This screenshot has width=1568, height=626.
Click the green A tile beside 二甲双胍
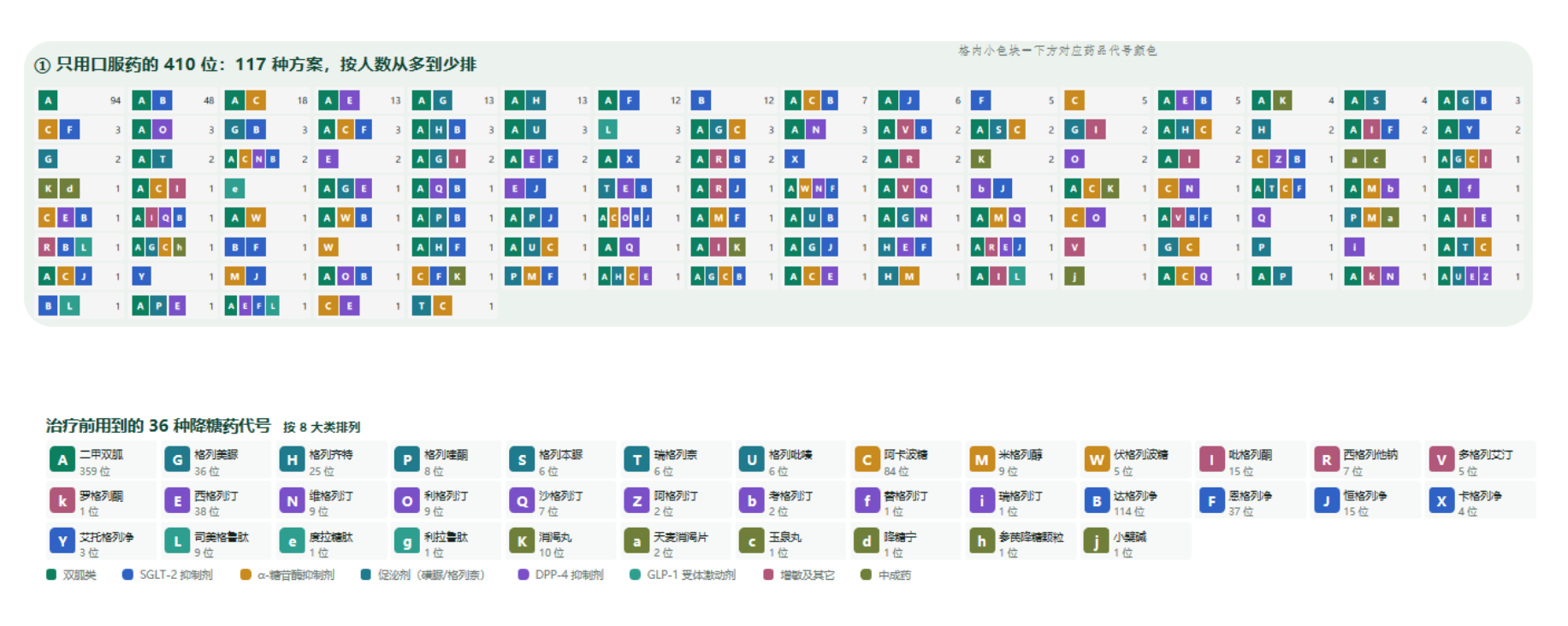click(x=62, y=461)
